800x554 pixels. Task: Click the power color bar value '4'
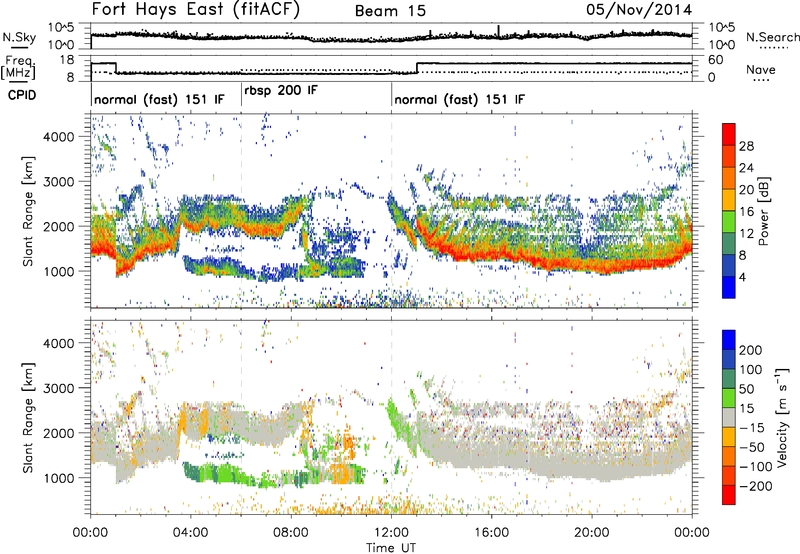[x=742, y=277]
